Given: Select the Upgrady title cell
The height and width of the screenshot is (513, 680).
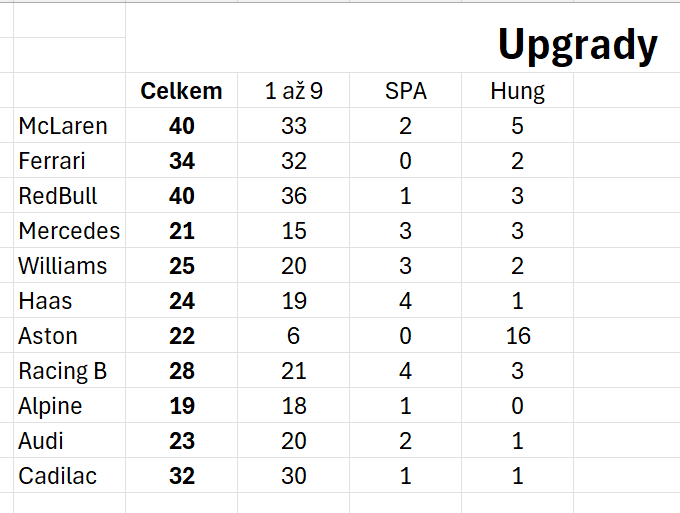Looking at the screenshot, I should click(x=577, y=44).
